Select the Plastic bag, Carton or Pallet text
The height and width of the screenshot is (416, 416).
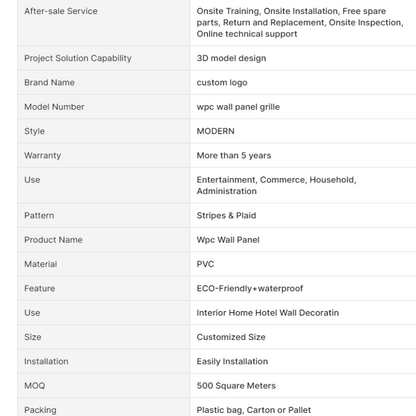[x=254, y=410]
